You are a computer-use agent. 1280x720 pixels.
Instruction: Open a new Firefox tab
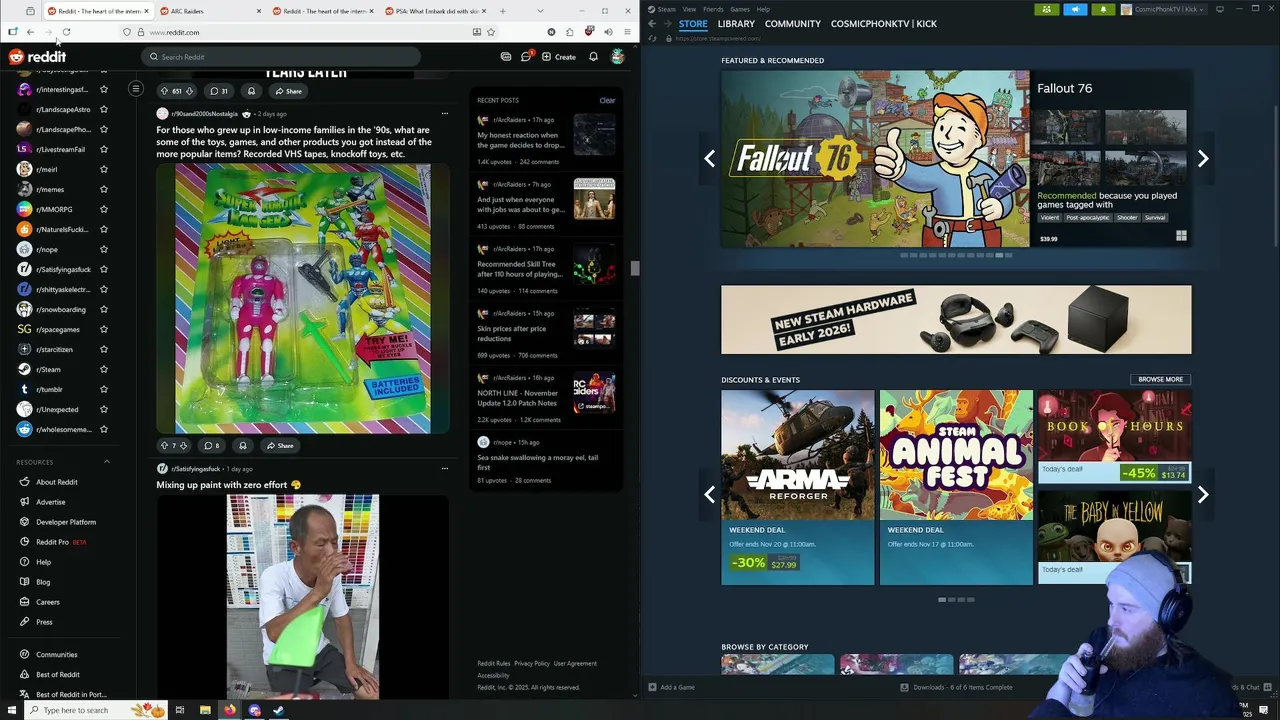coord(502,11)
